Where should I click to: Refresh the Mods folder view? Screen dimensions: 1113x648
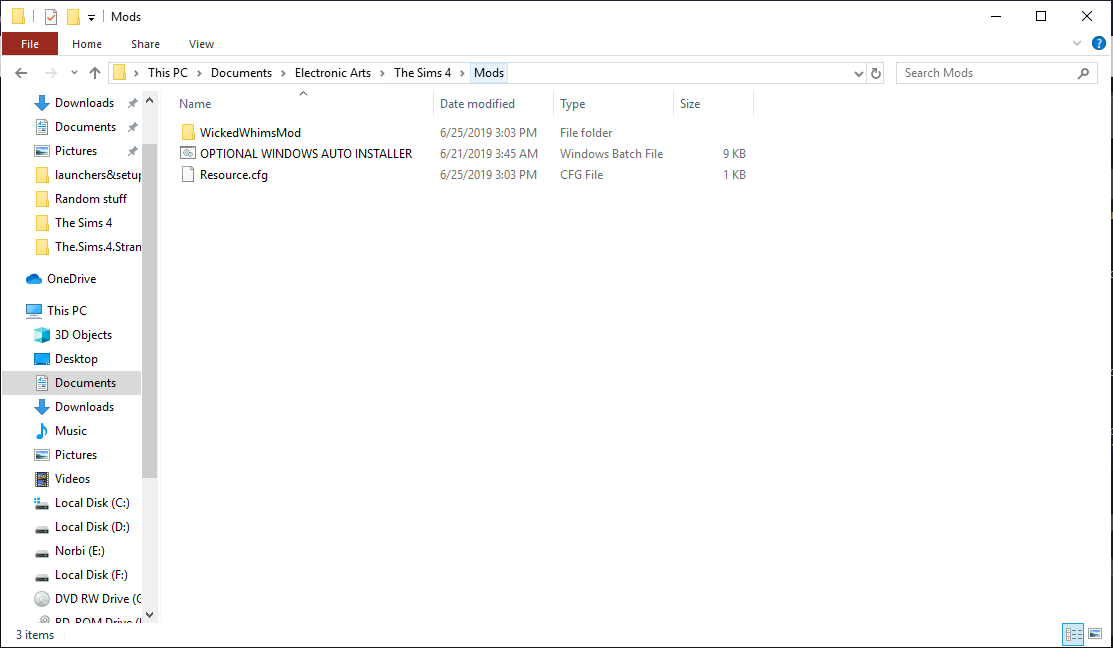pos(876,73)
